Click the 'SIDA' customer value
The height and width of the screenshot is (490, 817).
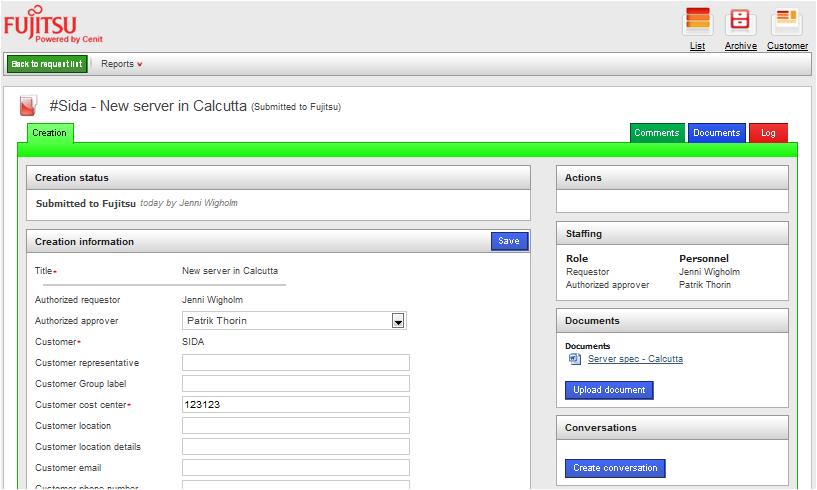click(x=193, y=341)
